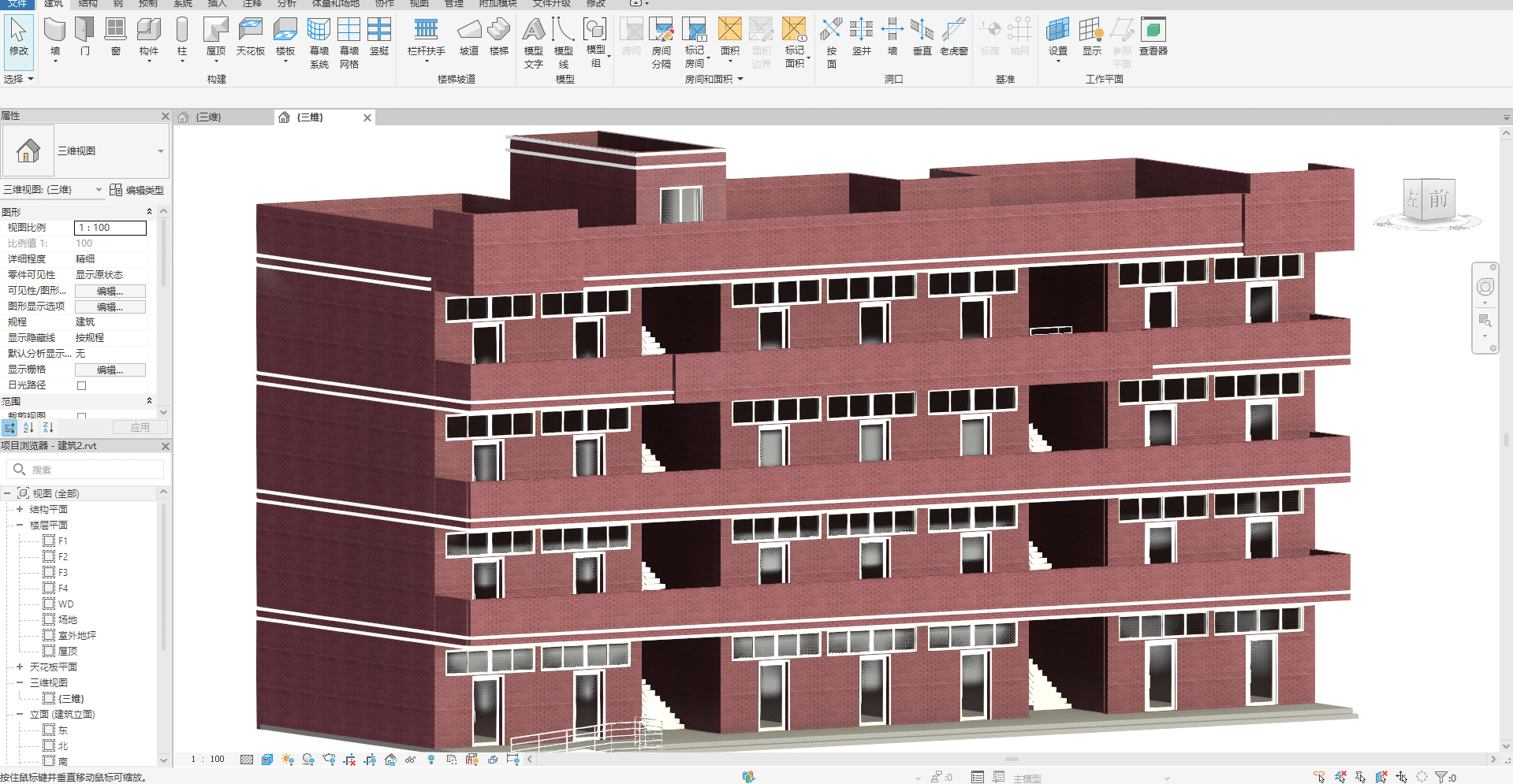Expand the Structural Plans (结构平面) node
Viewport: 1513px width, 784px height.
coord(20,509)
